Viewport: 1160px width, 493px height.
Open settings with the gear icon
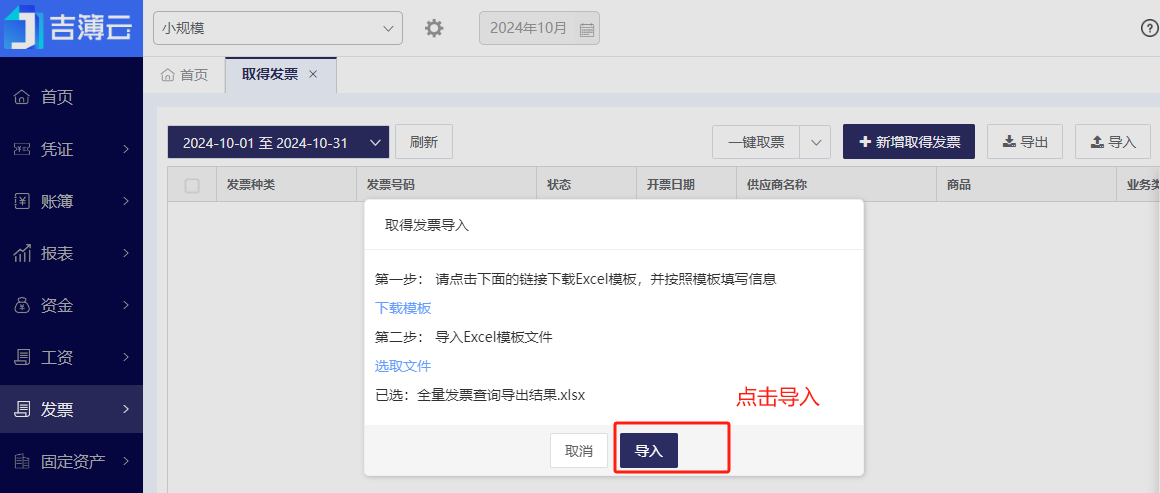point(434,29)
